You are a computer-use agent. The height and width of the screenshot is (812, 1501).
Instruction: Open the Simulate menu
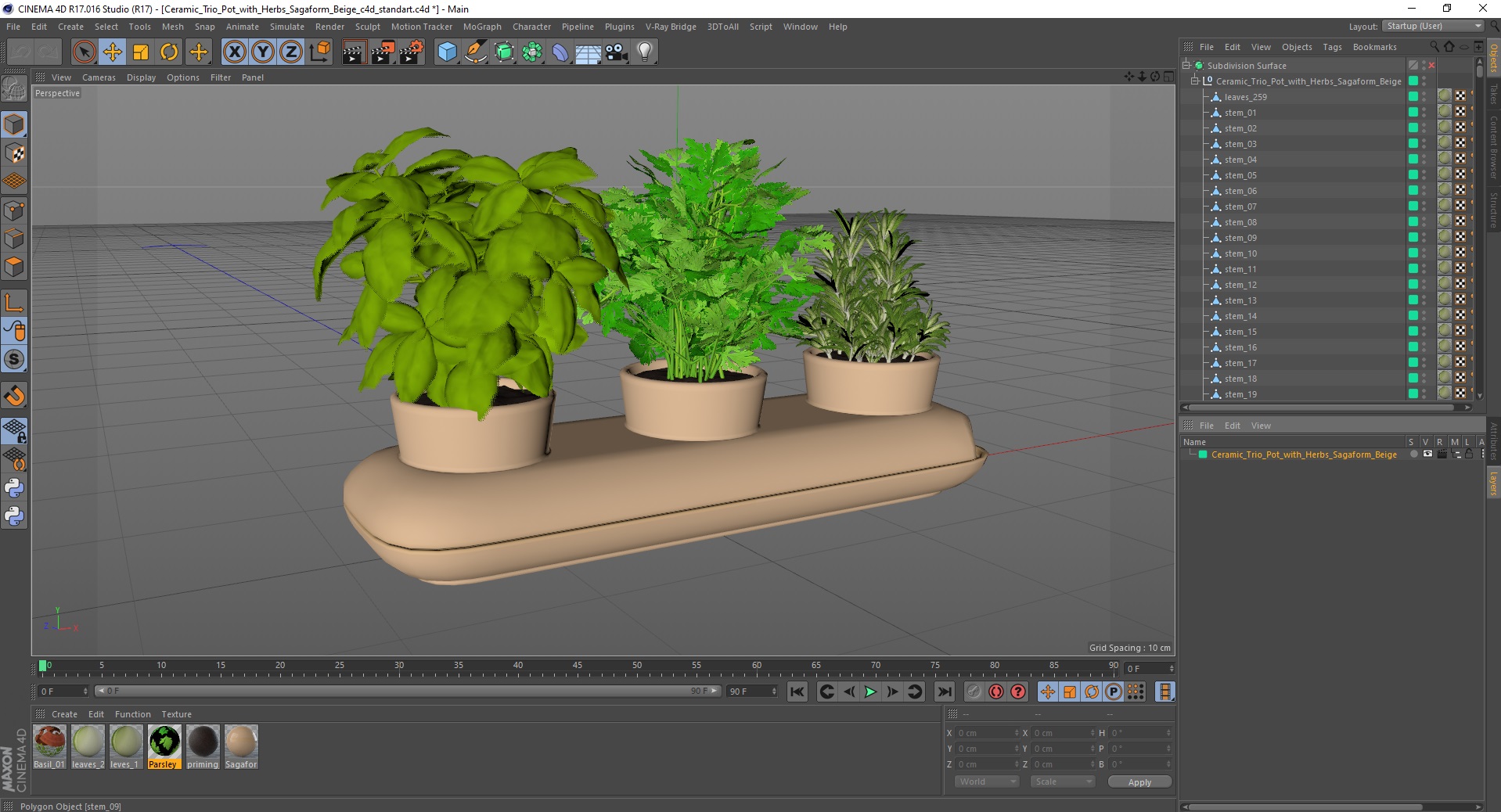287,27
